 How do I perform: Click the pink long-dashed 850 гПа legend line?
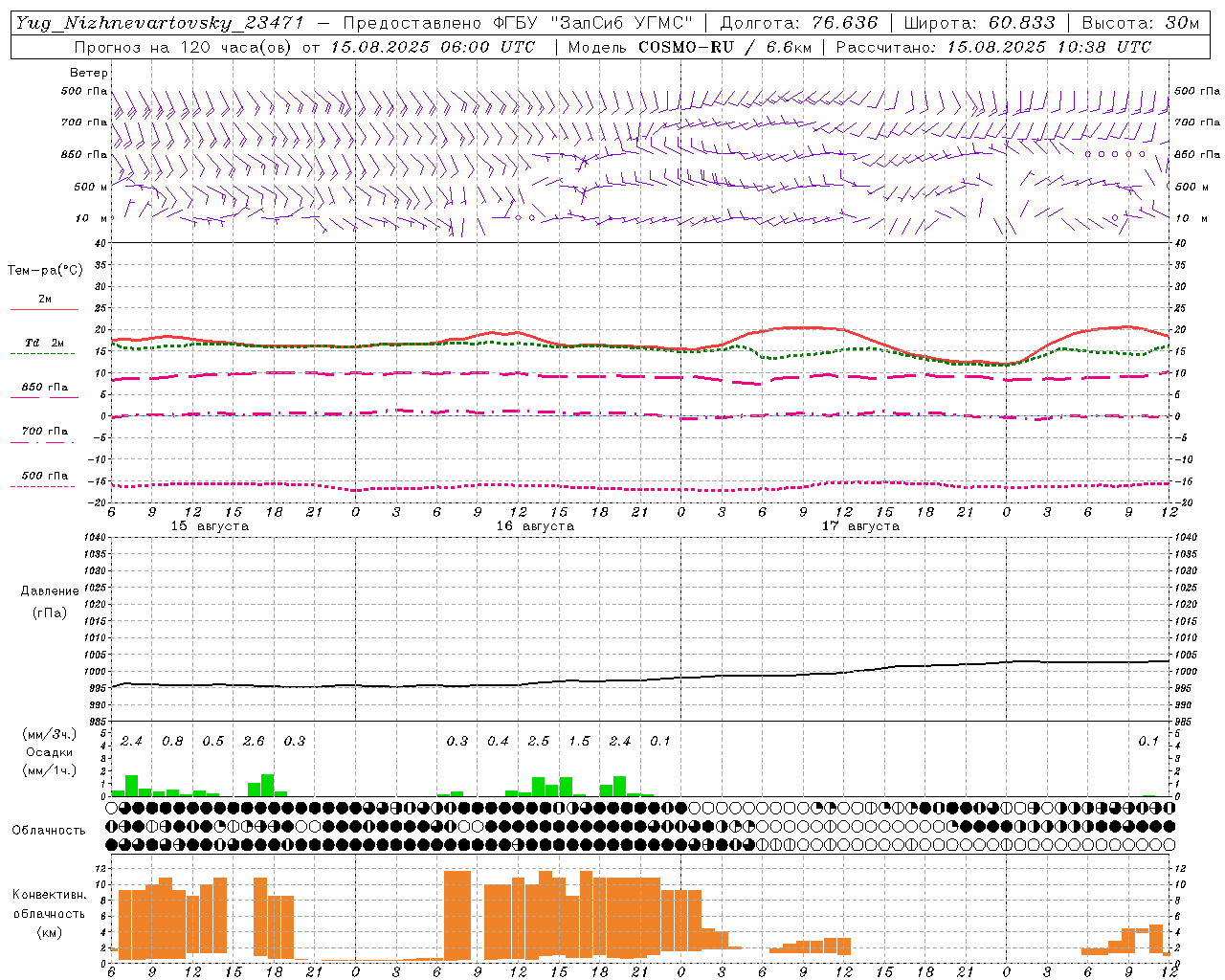click(44, 398)
